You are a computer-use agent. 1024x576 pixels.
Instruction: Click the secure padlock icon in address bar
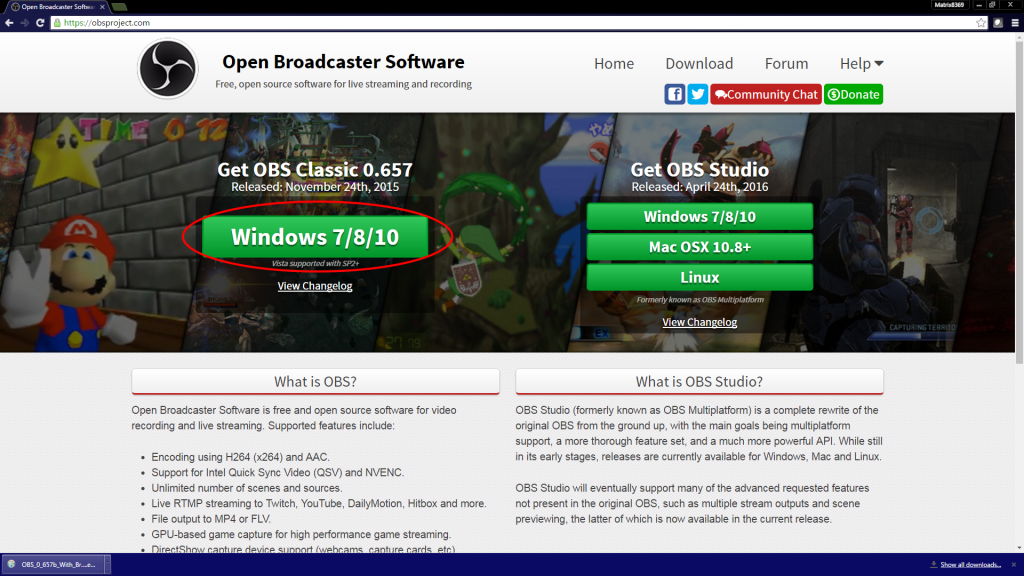(57, 22)
